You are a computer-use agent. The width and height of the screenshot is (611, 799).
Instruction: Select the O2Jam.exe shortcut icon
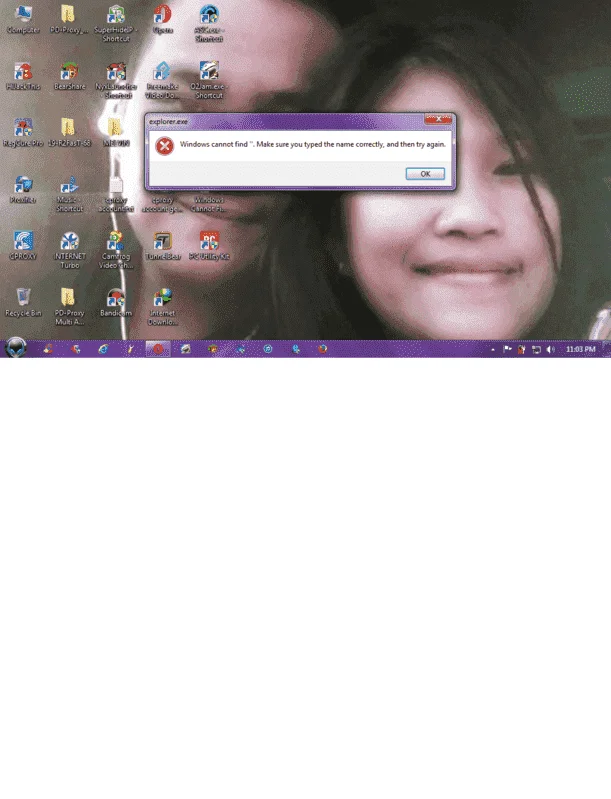click(x=209, y=81)
